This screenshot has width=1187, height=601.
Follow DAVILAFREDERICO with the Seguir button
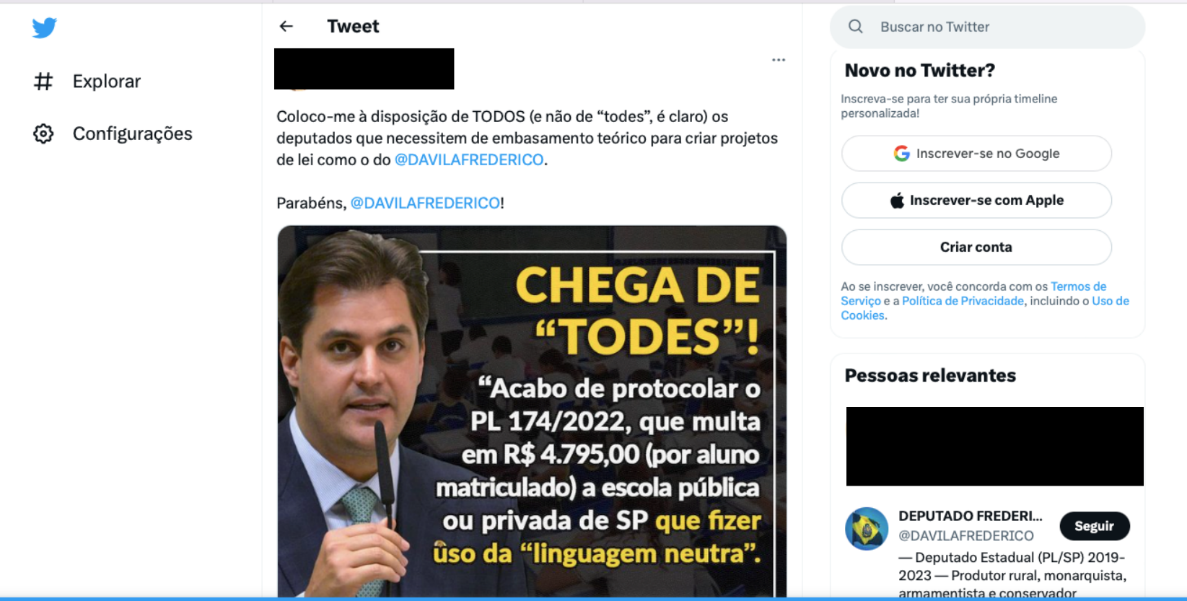coord(1094,526)
